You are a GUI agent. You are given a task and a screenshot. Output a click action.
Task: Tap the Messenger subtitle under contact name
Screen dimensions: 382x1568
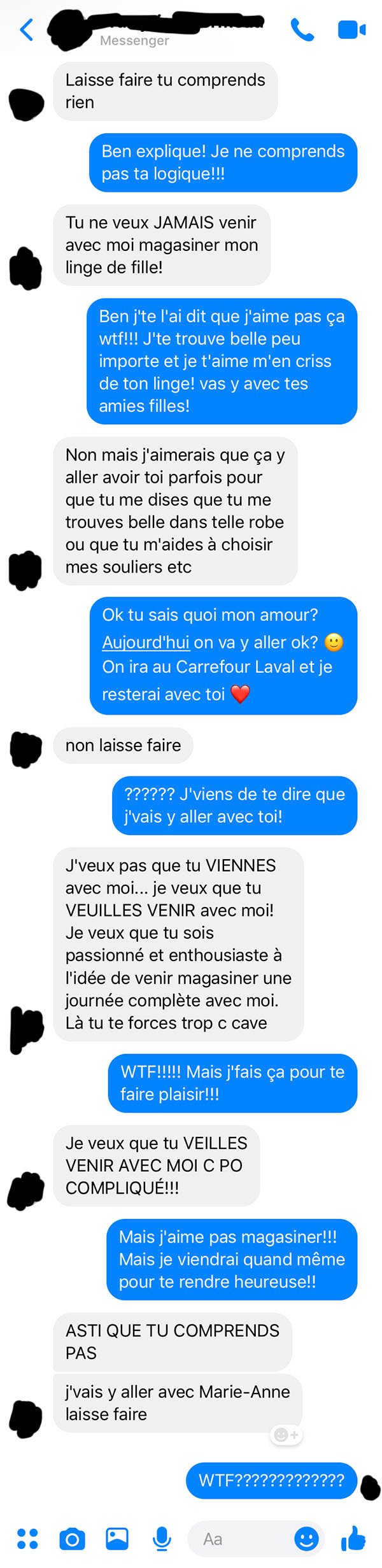134,41
